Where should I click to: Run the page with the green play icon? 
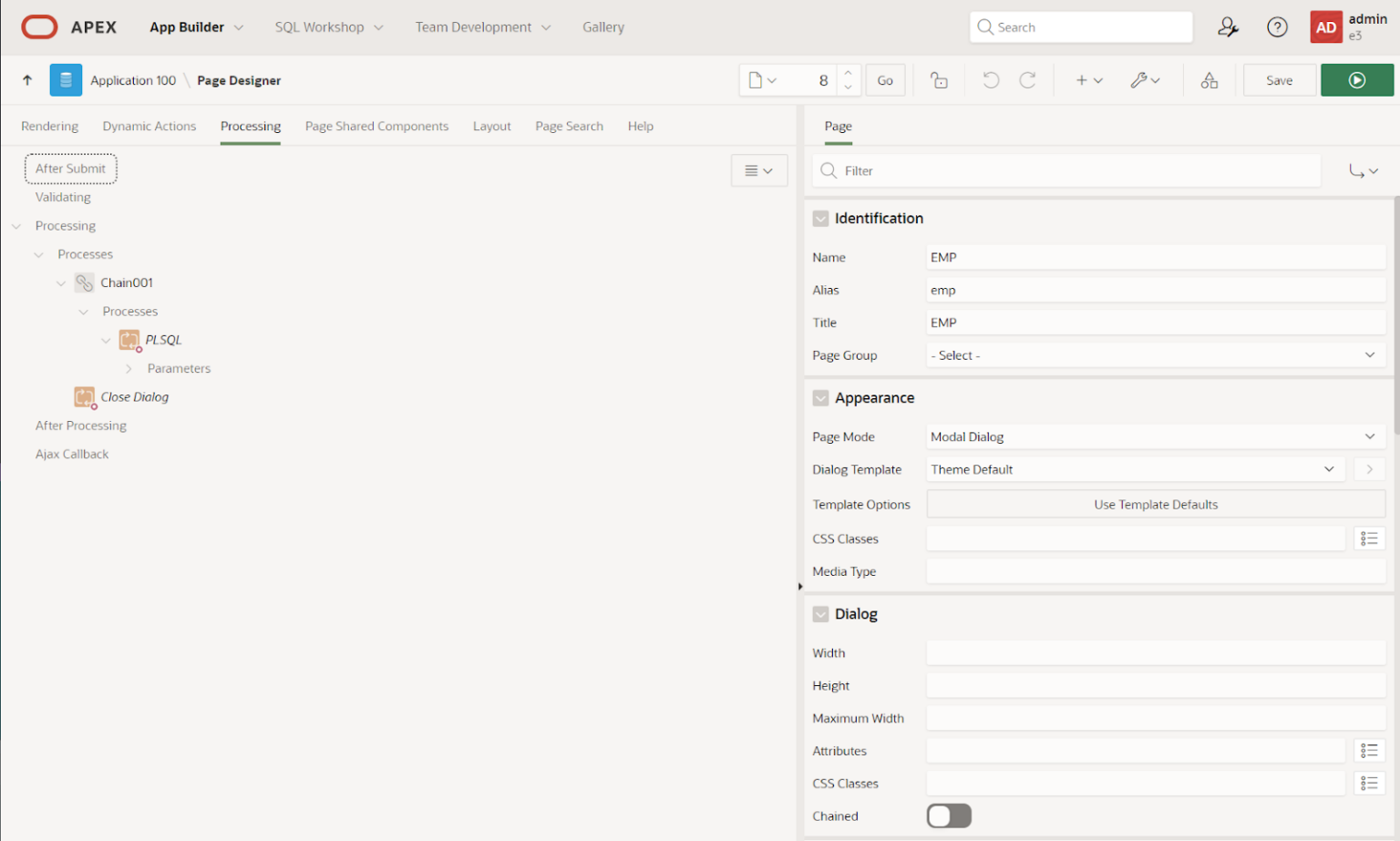coord(1356,80)
